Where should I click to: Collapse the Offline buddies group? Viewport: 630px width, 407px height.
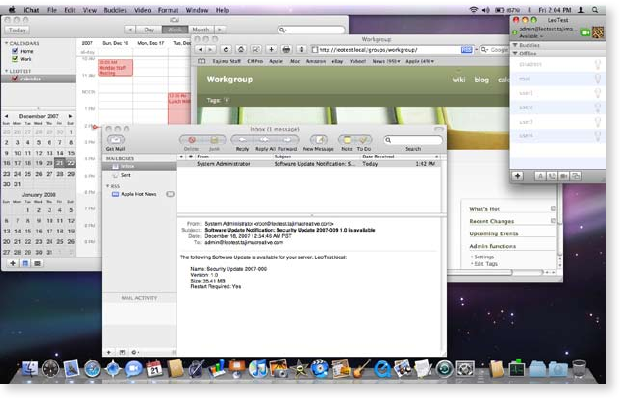coord(514,55)
